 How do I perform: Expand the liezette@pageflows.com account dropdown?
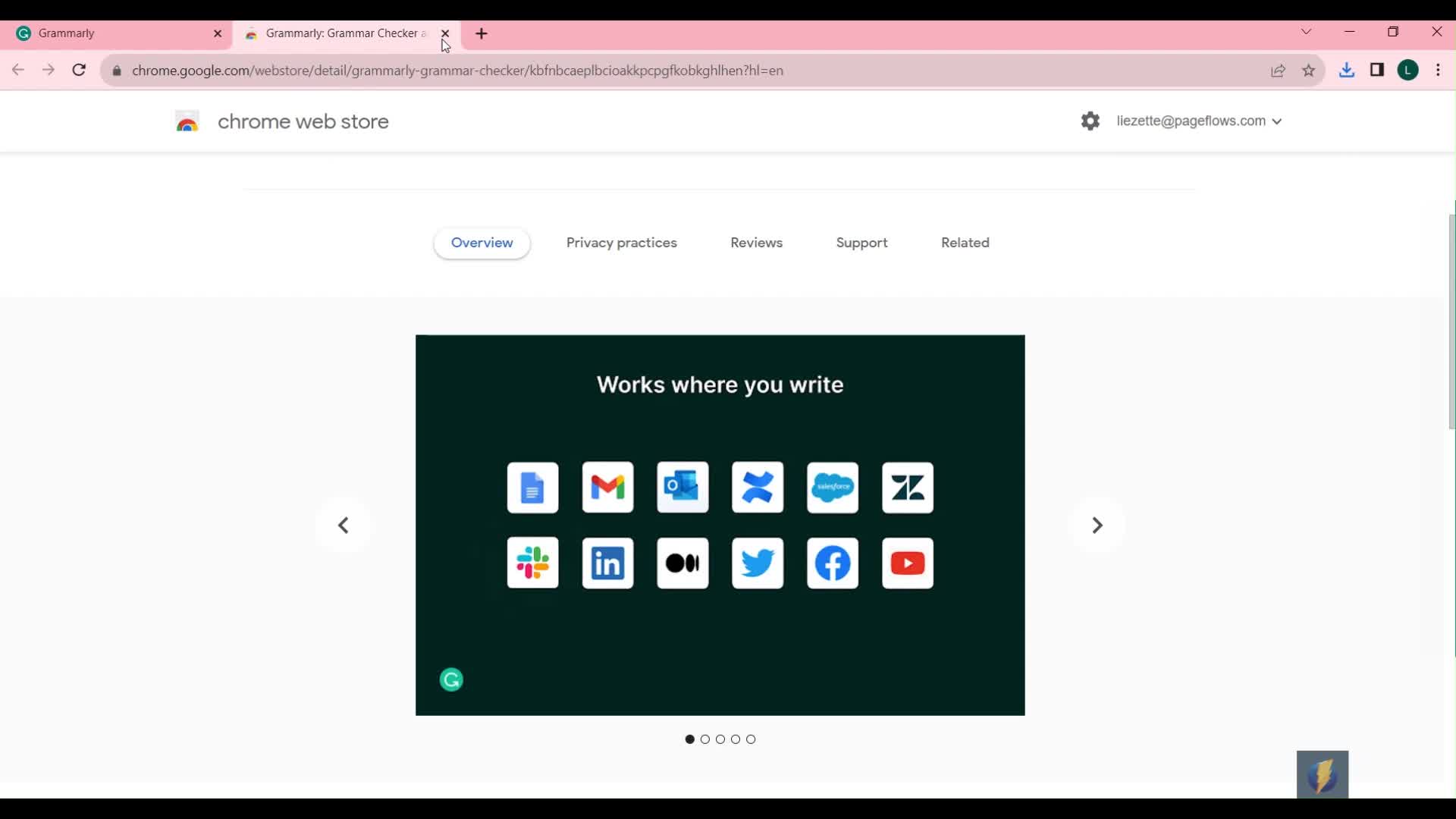(1199, 121)
